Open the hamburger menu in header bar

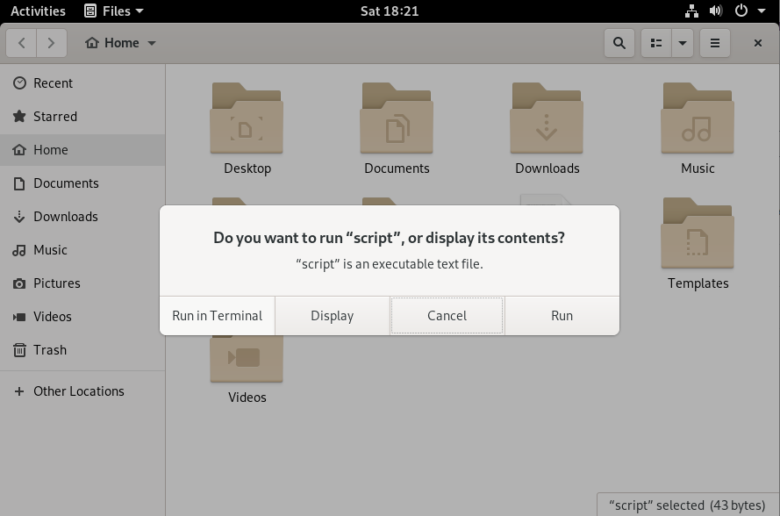point(714,43)
